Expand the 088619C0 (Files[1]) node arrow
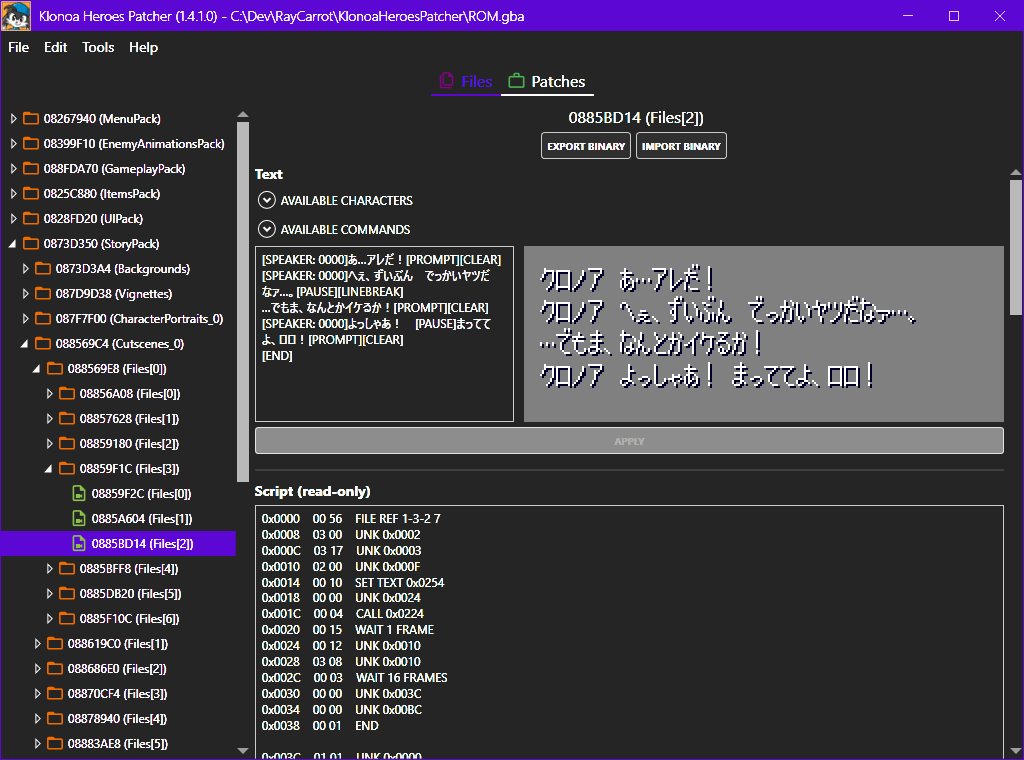1024x760 pixels. (37, 643)
